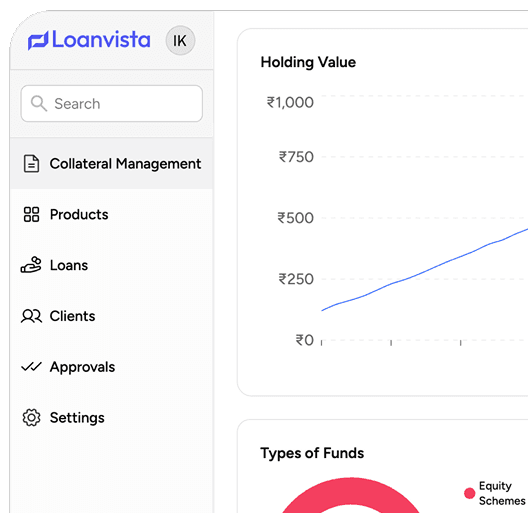Open the IK user avatar
The width and height of the screenshot is (528, 513).
180,40
